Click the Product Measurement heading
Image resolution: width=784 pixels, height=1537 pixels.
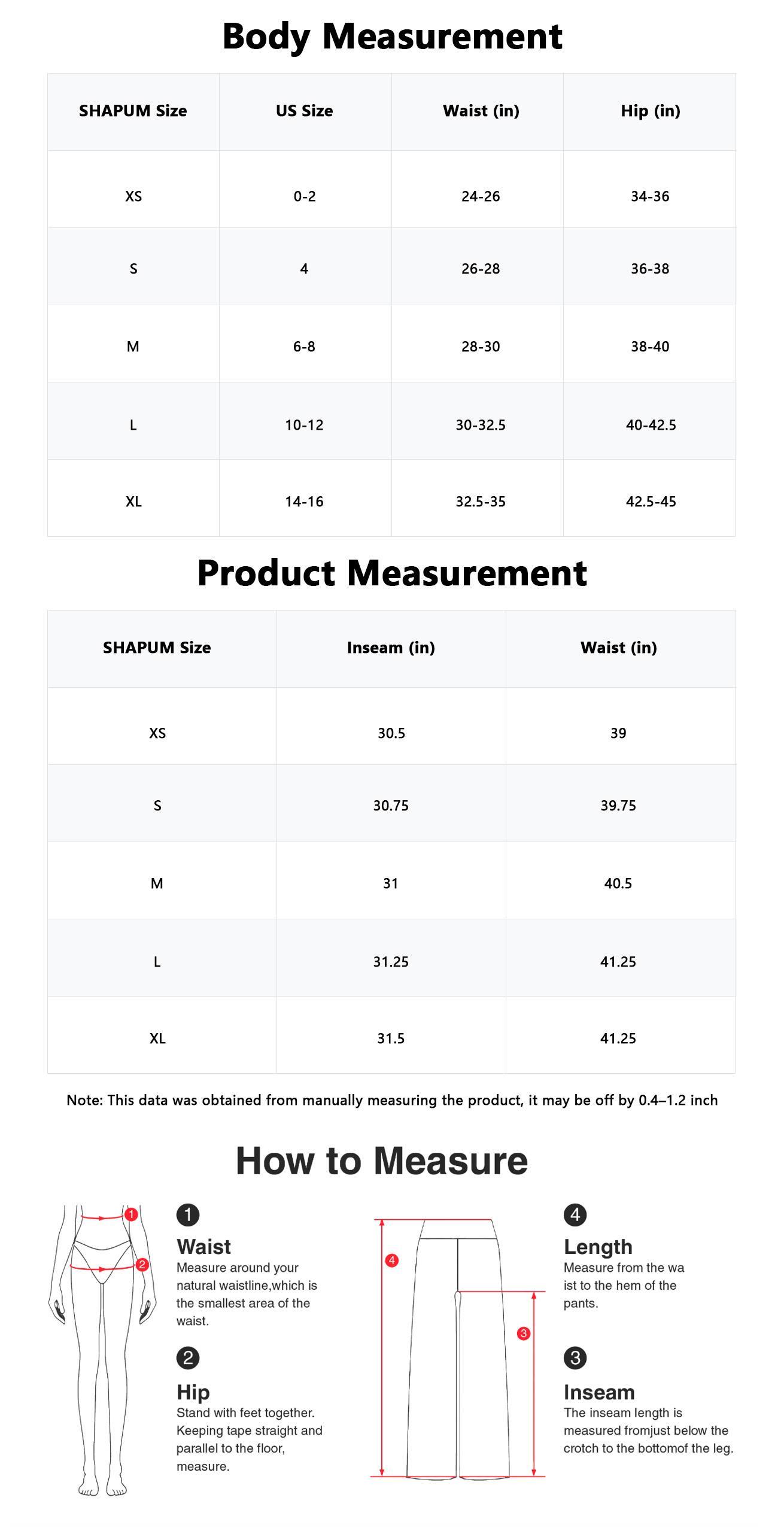[x=392, y=573]
